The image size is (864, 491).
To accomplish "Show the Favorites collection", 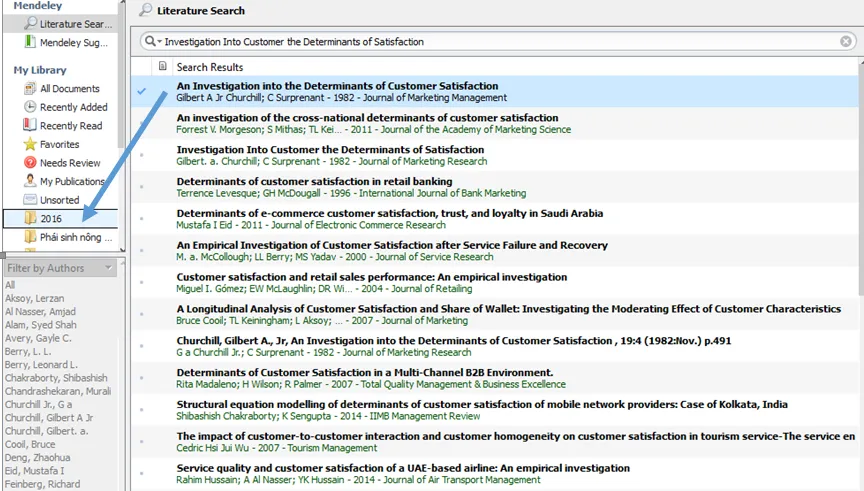I will pyautogui.click(x=61, y=144).
